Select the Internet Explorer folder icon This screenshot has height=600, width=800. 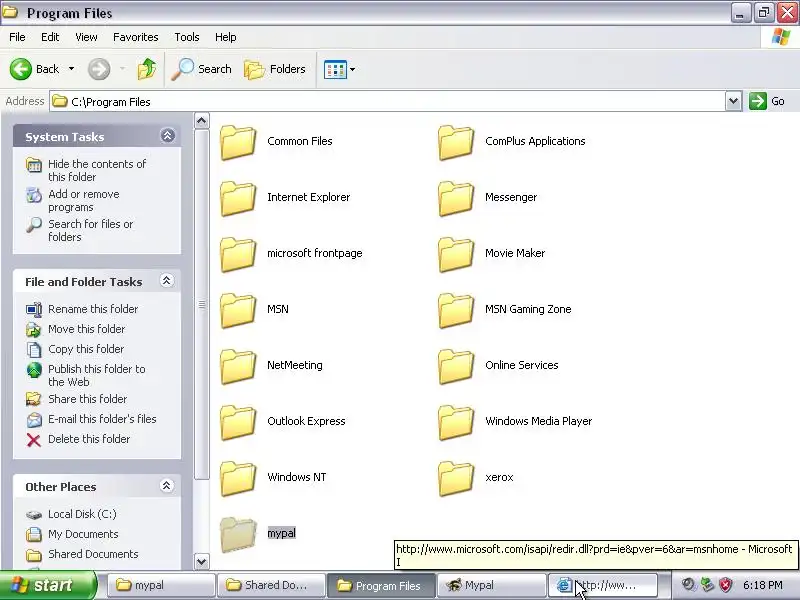238,198
